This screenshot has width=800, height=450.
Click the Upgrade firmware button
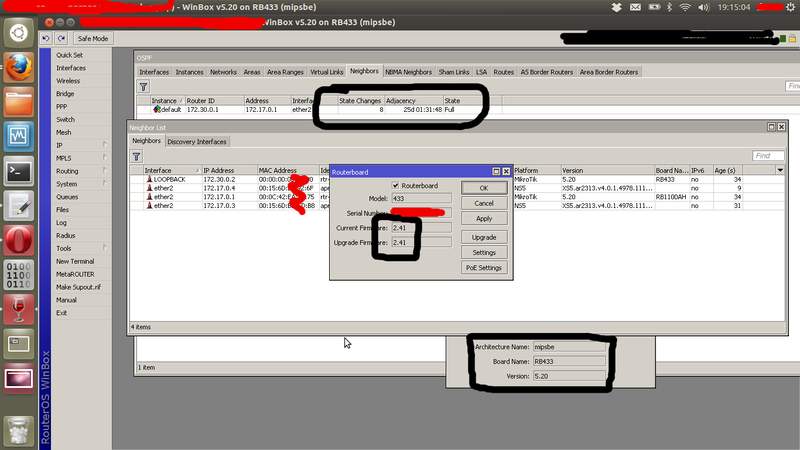(x=484, y=237)
